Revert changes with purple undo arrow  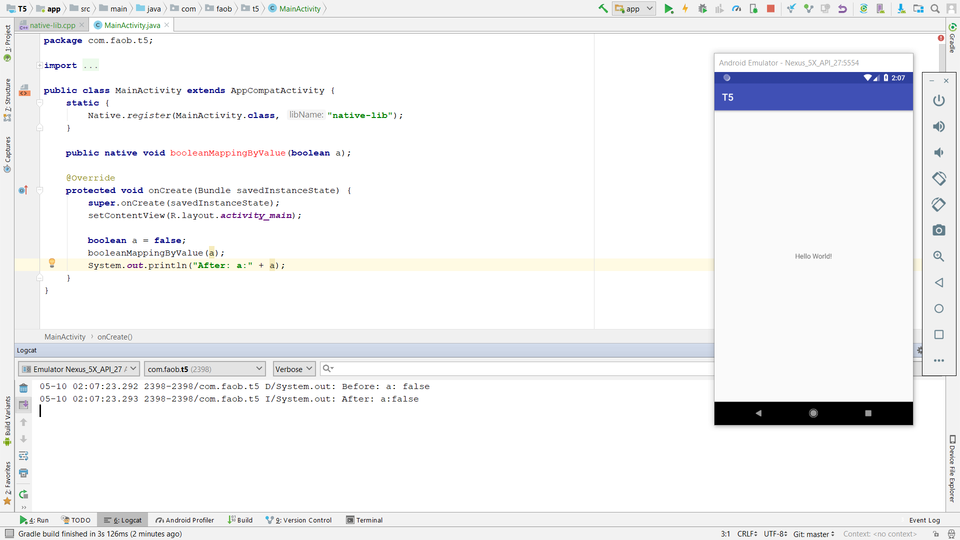coord(842,9)
